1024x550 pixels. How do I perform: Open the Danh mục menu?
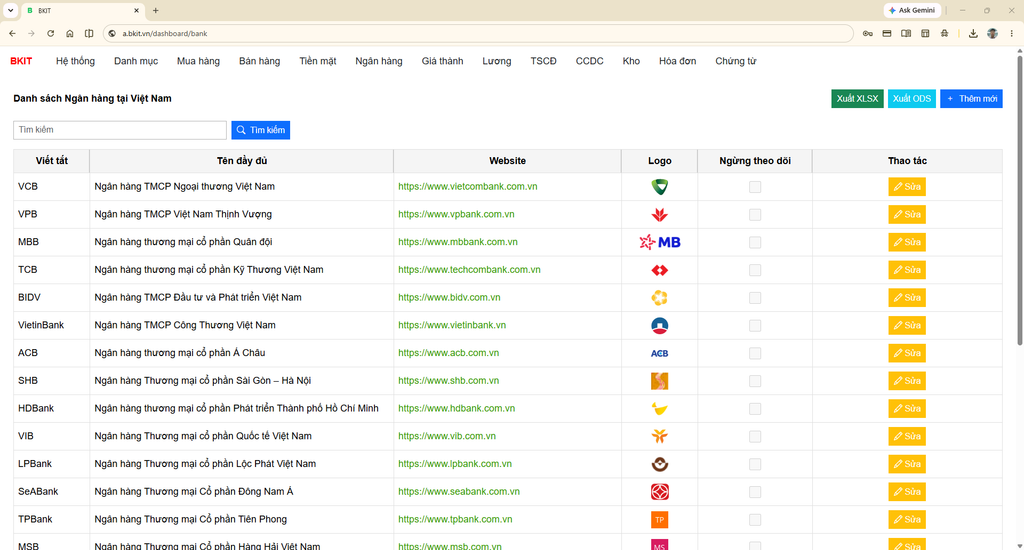(136, 61)
